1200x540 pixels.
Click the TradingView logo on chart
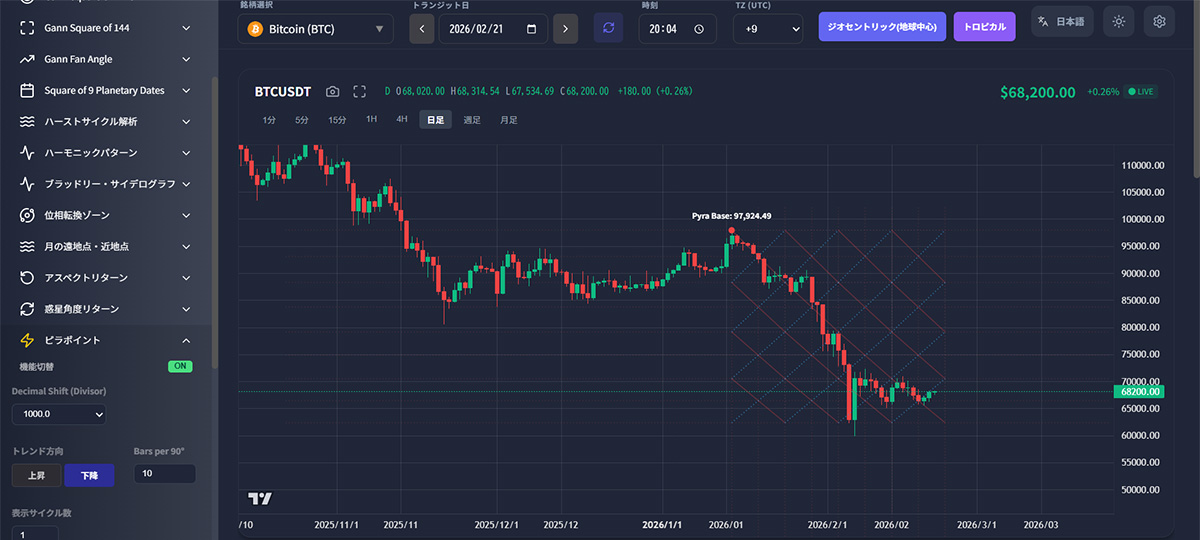(260, 498)
